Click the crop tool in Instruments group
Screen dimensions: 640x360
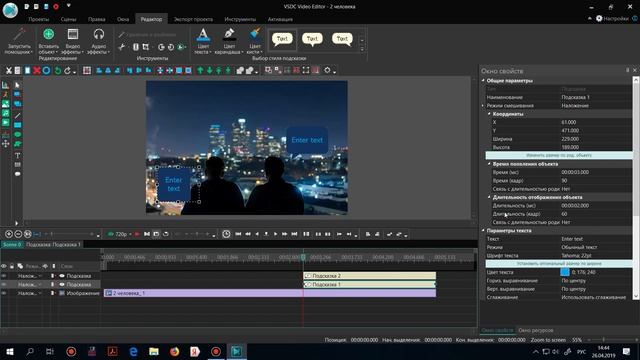point(146,47)
